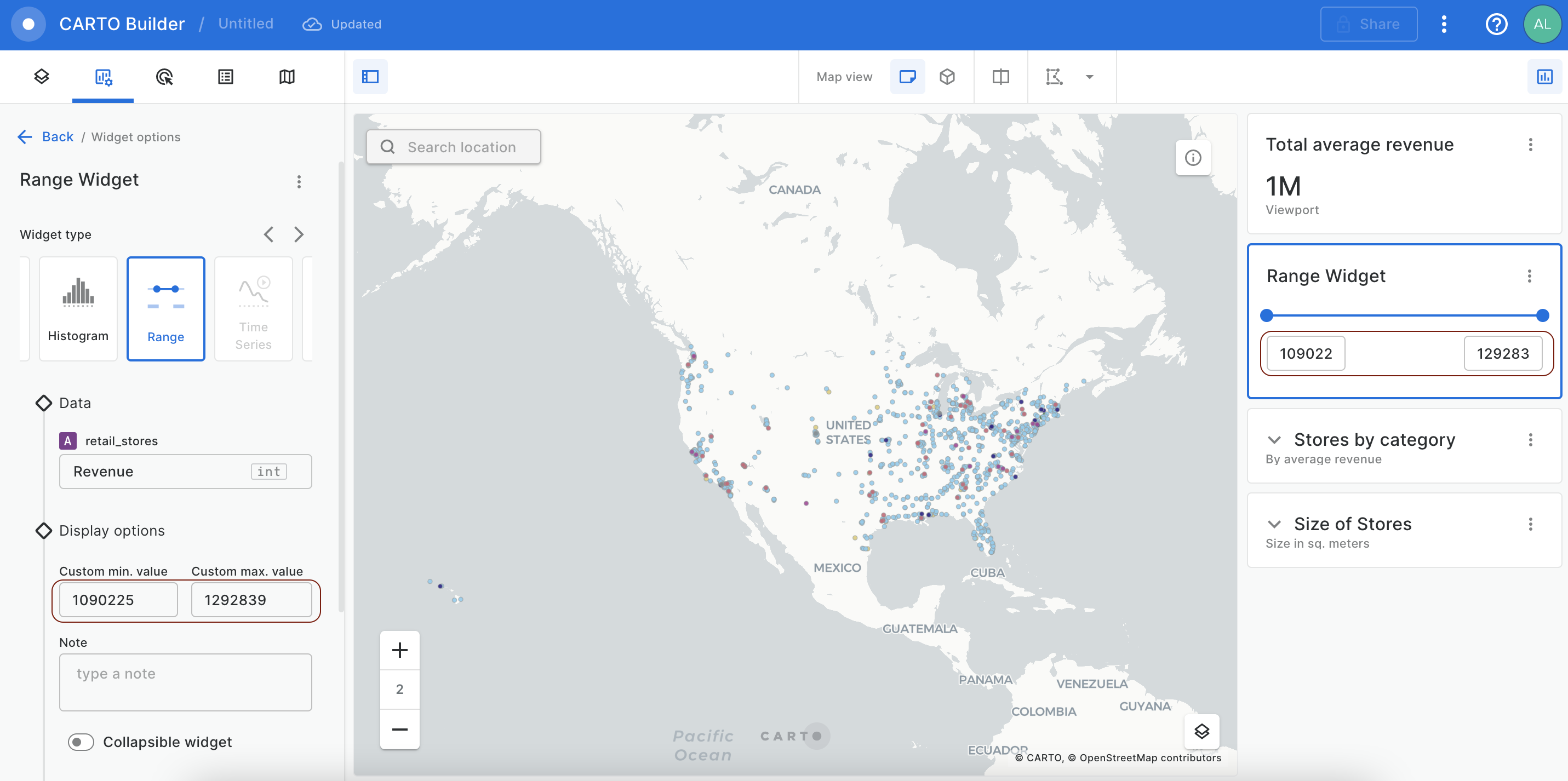Open the Interactions tab icon
Image resolution: width=1568 pixels, height=781 pixels.
pyautogui.click(x=164, y=77)
